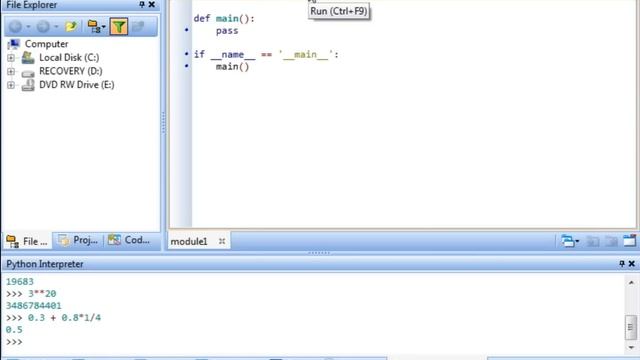Click the "if __name__ == '__main__':" line
640x360 pixels.
266,55
